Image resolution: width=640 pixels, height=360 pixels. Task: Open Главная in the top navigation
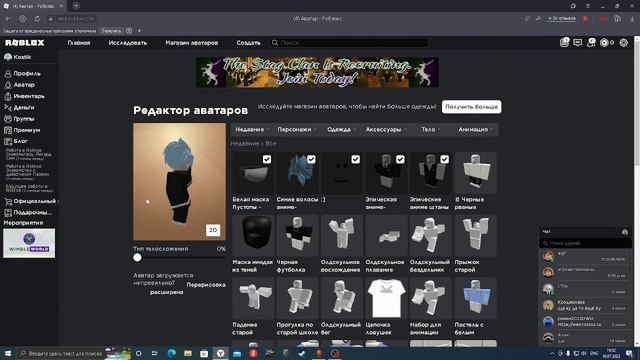(x=79, y=43)
